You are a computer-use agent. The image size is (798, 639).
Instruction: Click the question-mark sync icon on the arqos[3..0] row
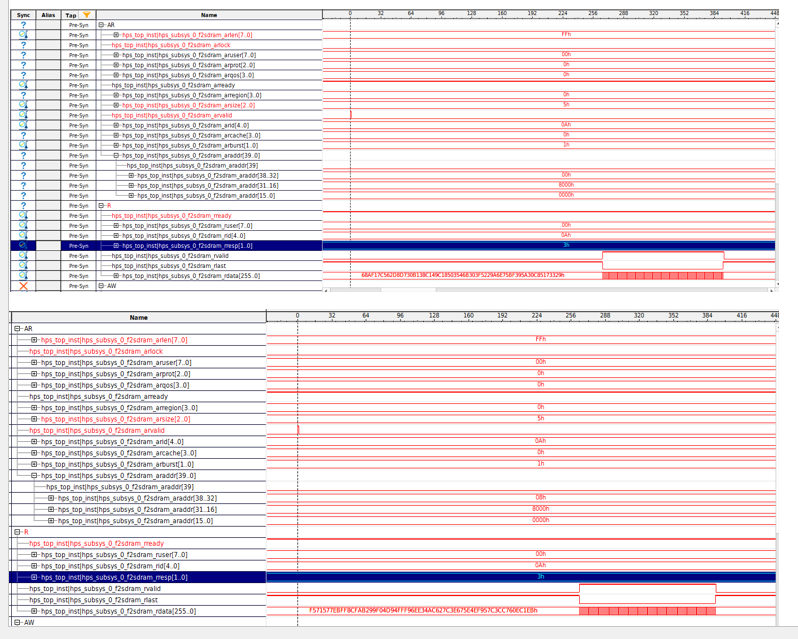(x=23, y=75)
